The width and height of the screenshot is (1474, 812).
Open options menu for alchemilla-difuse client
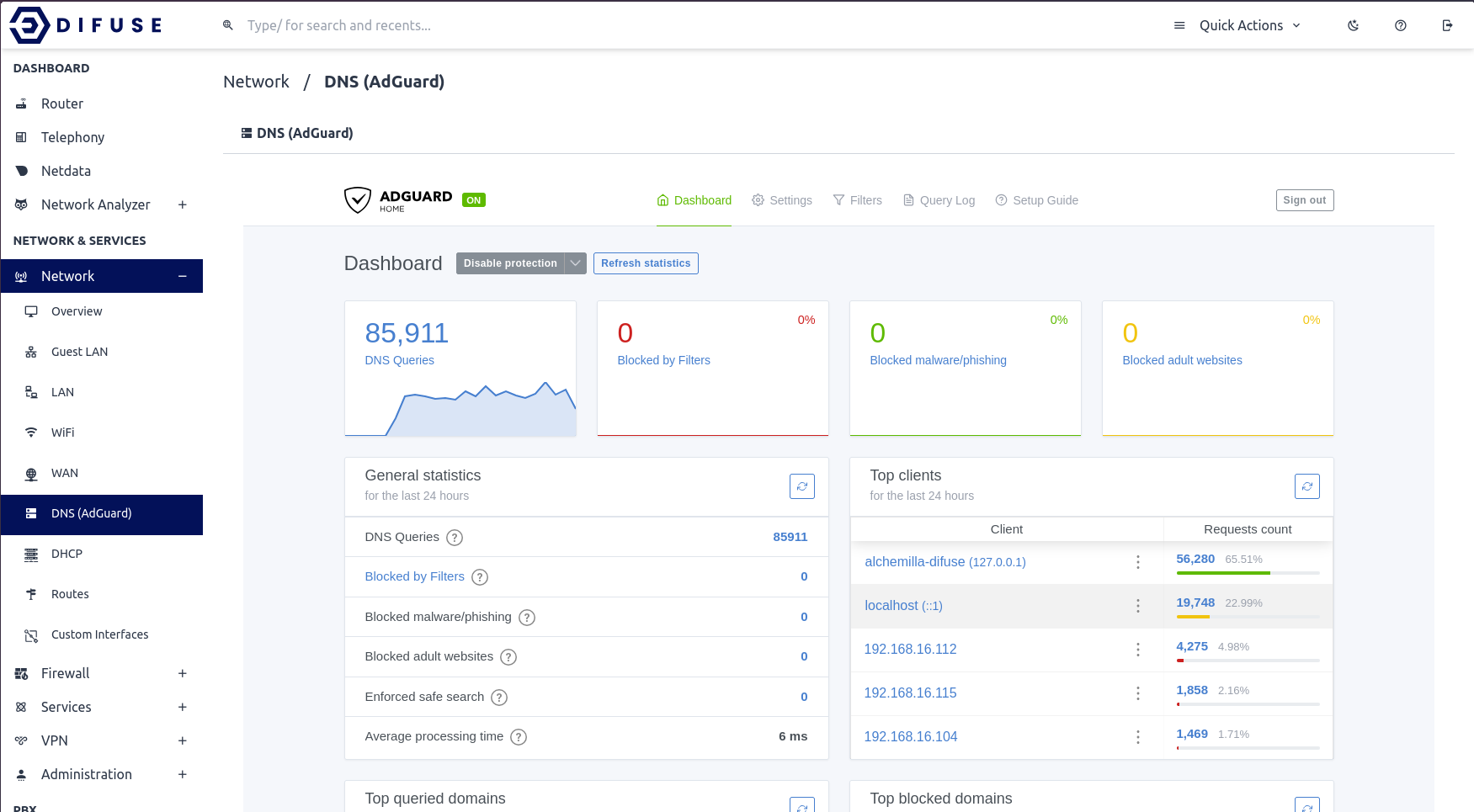coord(1138,562)
